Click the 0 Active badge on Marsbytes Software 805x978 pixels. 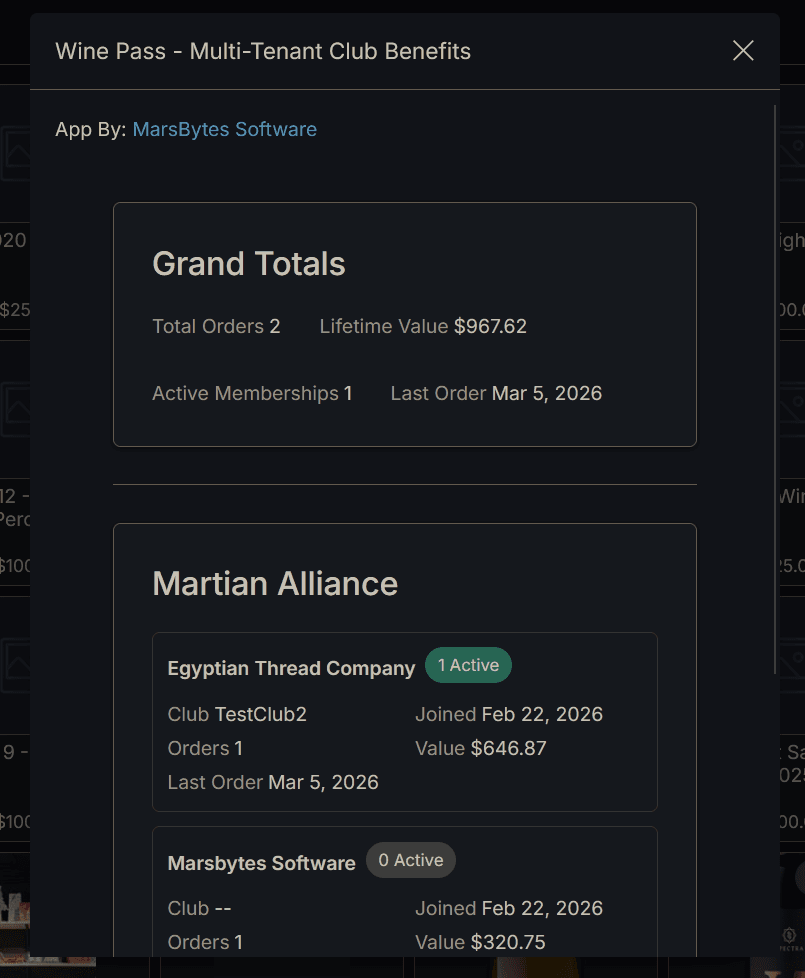[x=410, y=859]
